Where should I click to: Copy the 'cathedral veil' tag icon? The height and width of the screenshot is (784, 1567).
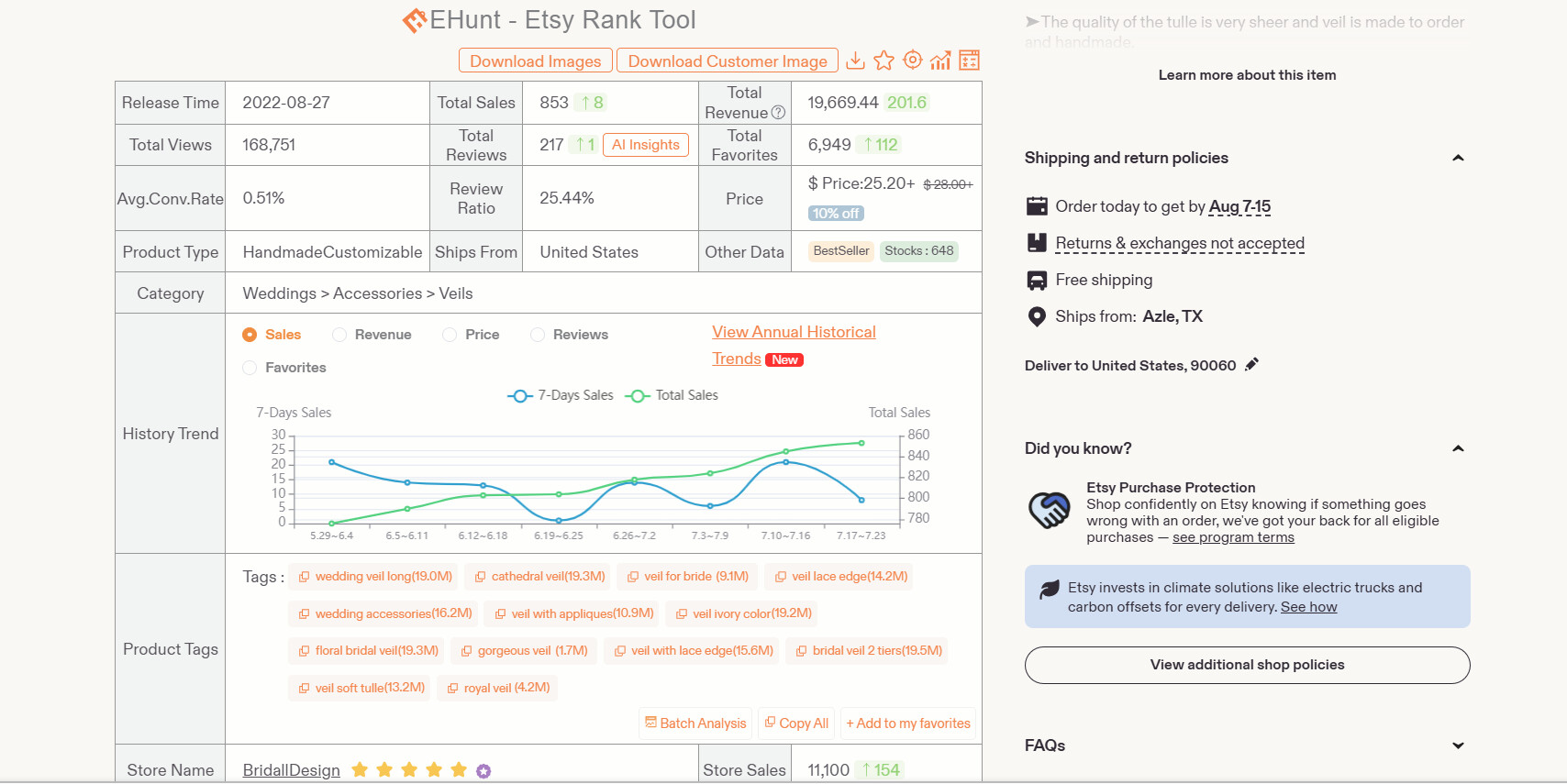(480, 577)
